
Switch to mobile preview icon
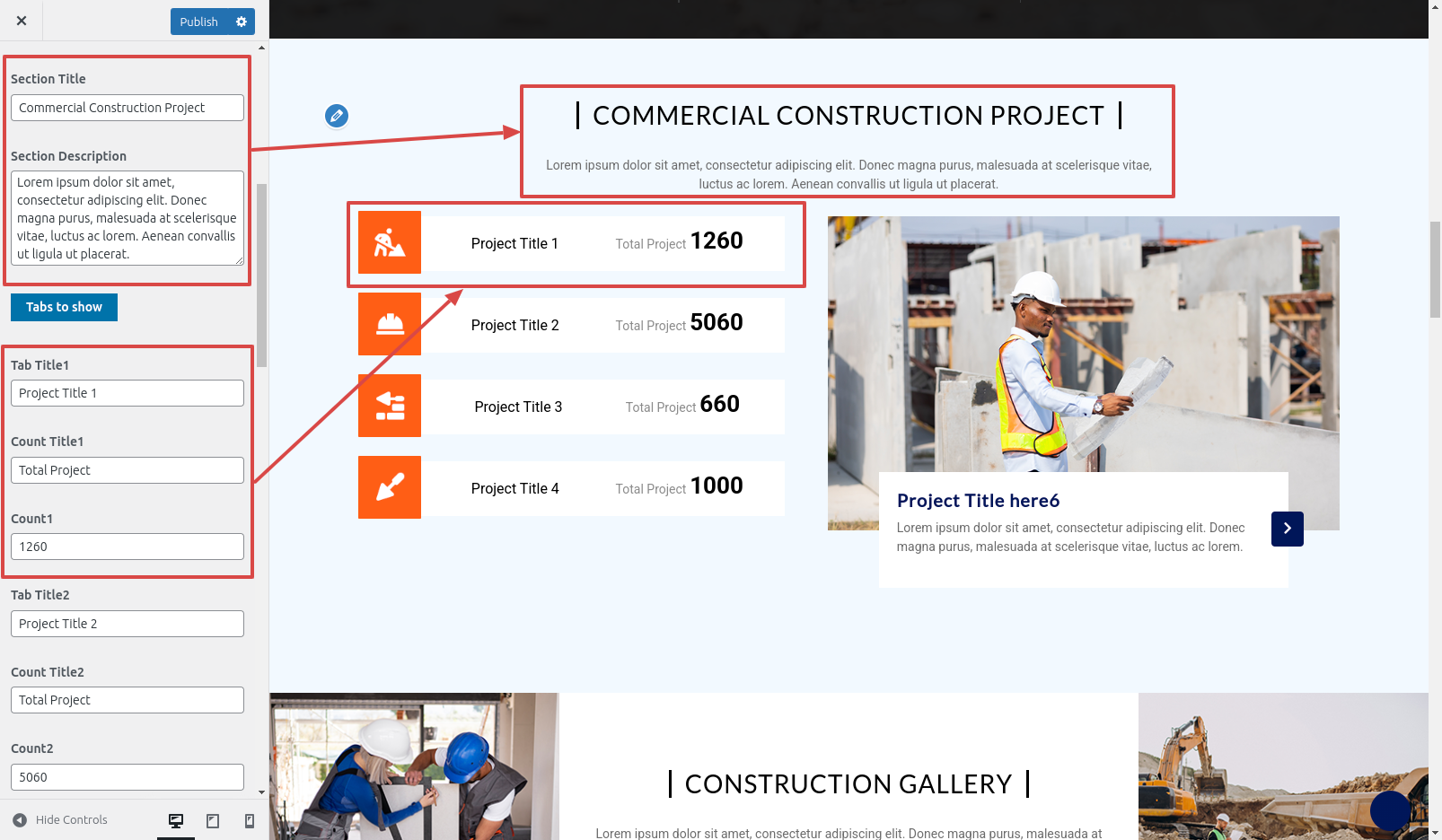[x=250, y=820]
